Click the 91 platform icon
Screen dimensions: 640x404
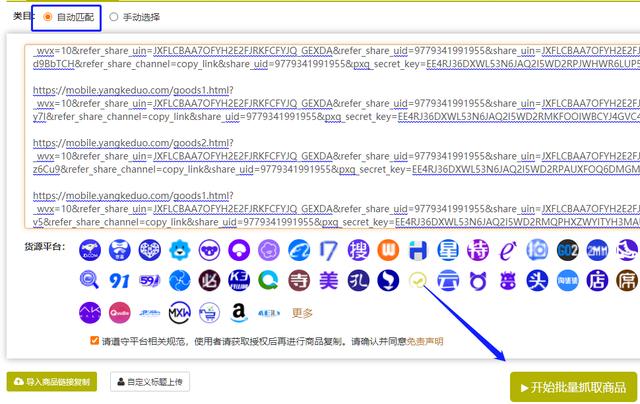[x=120, y=281]
